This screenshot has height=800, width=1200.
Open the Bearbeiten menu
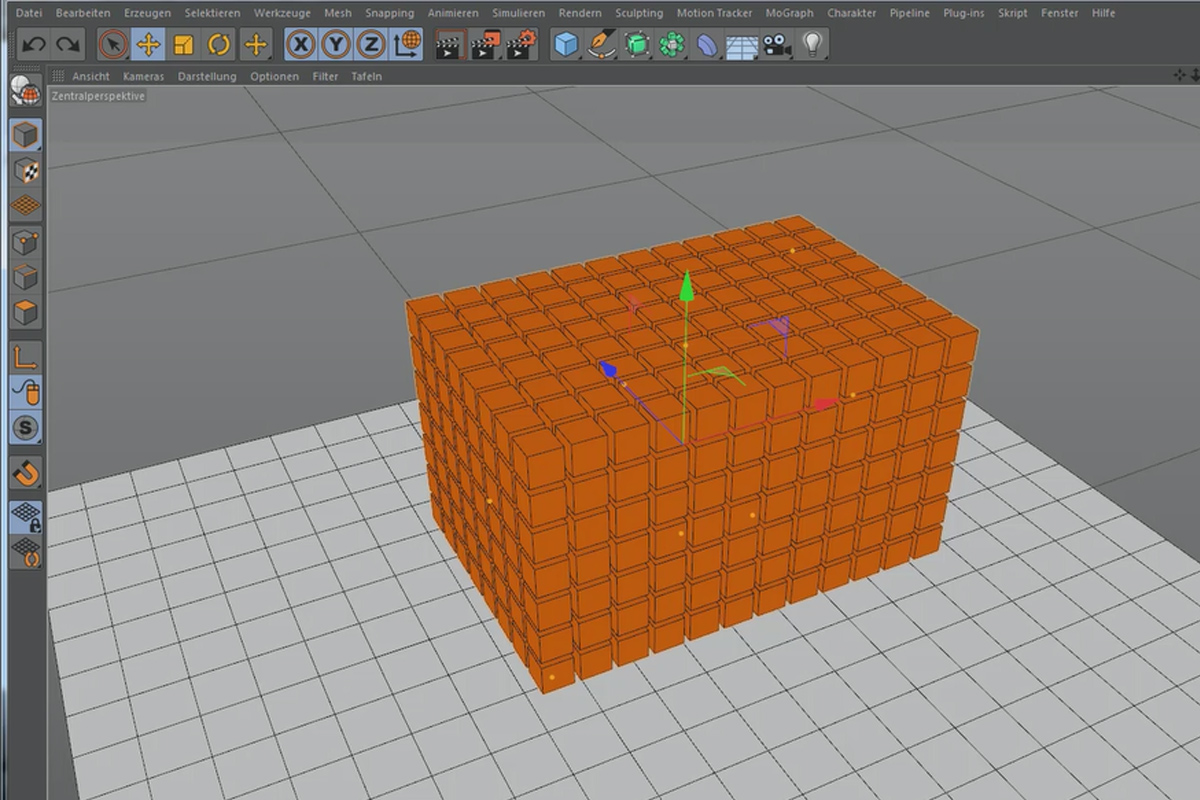(x=83, y=13)
